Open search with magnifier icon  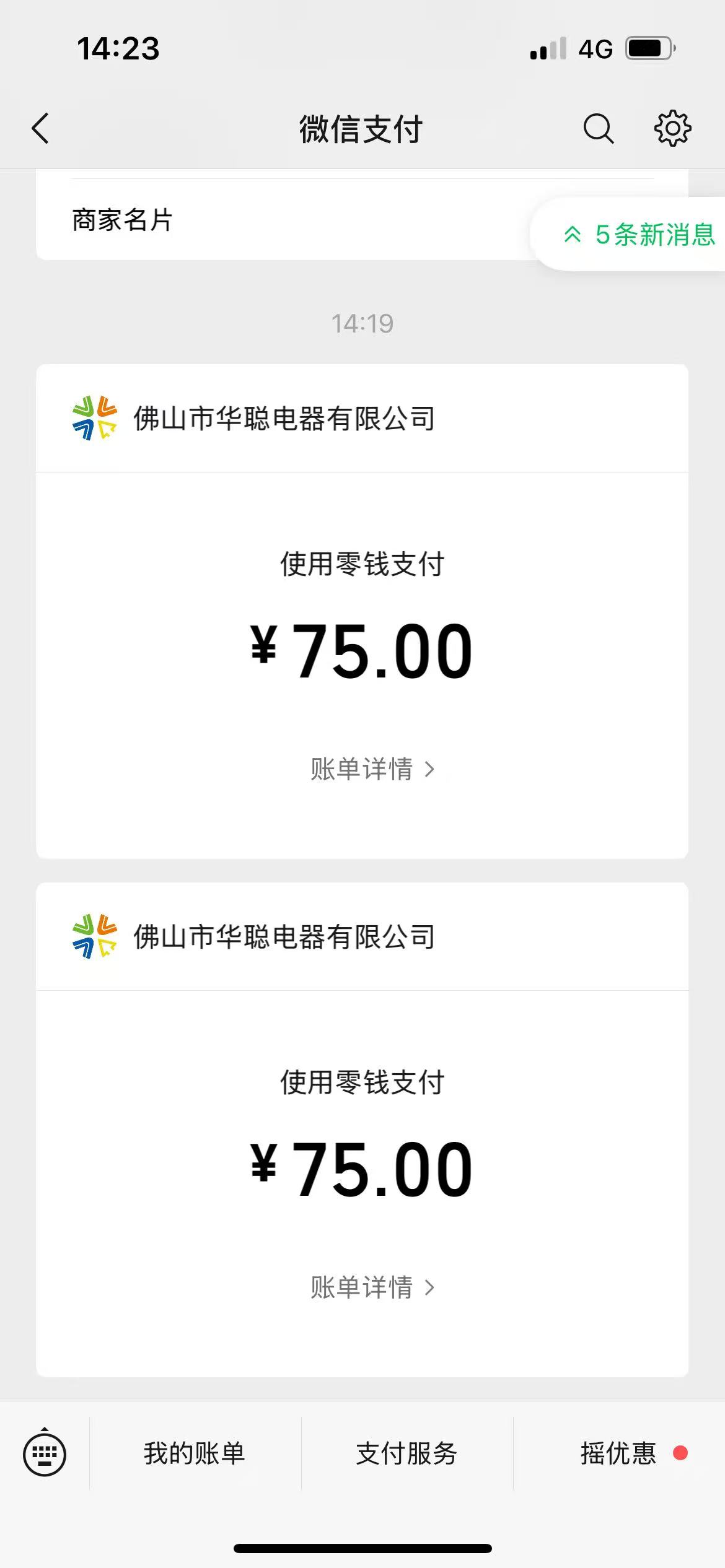tap(598, 129)
